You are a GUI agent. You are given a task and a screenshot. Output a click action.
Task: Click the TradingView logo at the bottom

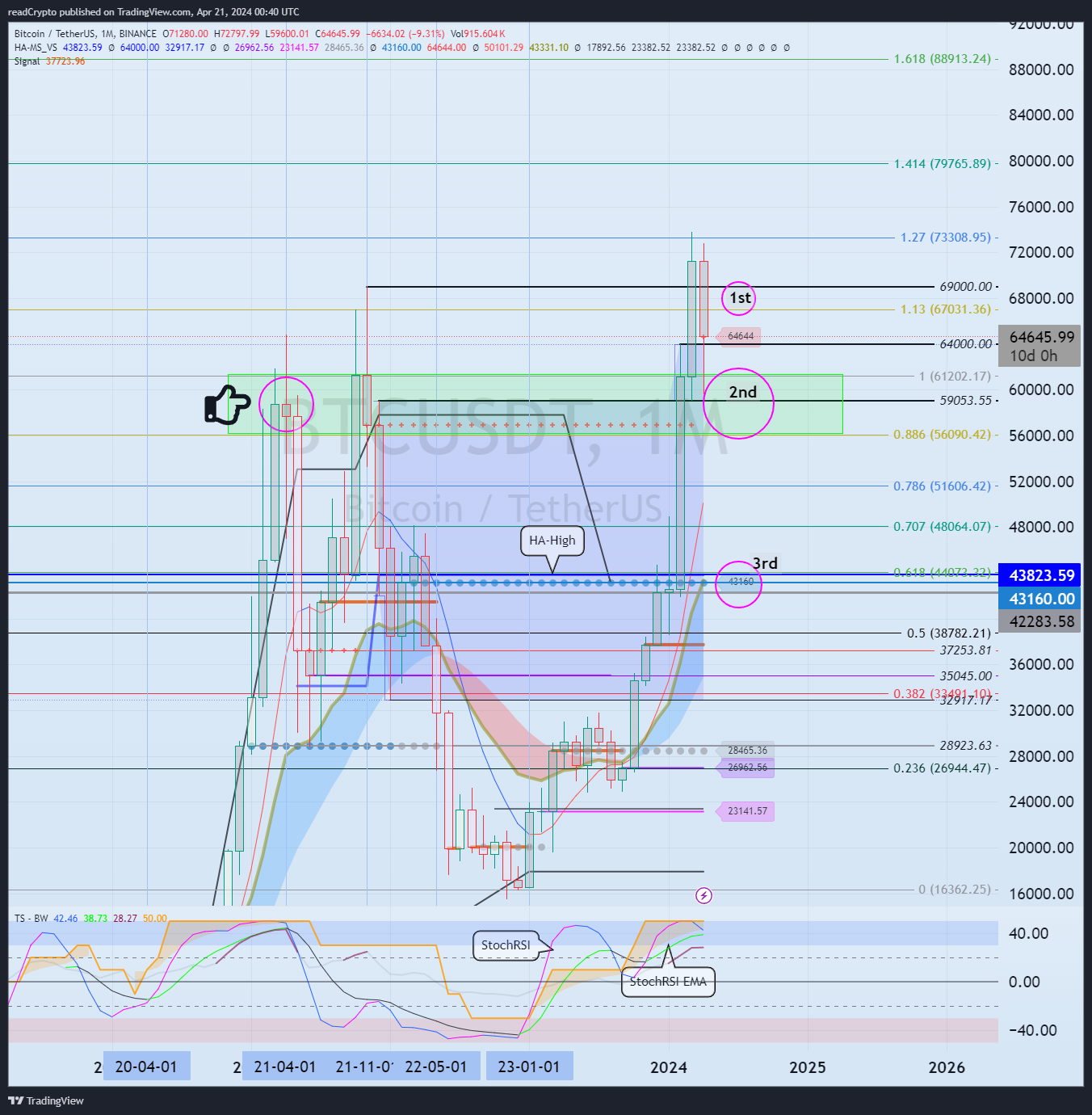click(46, 1100)
